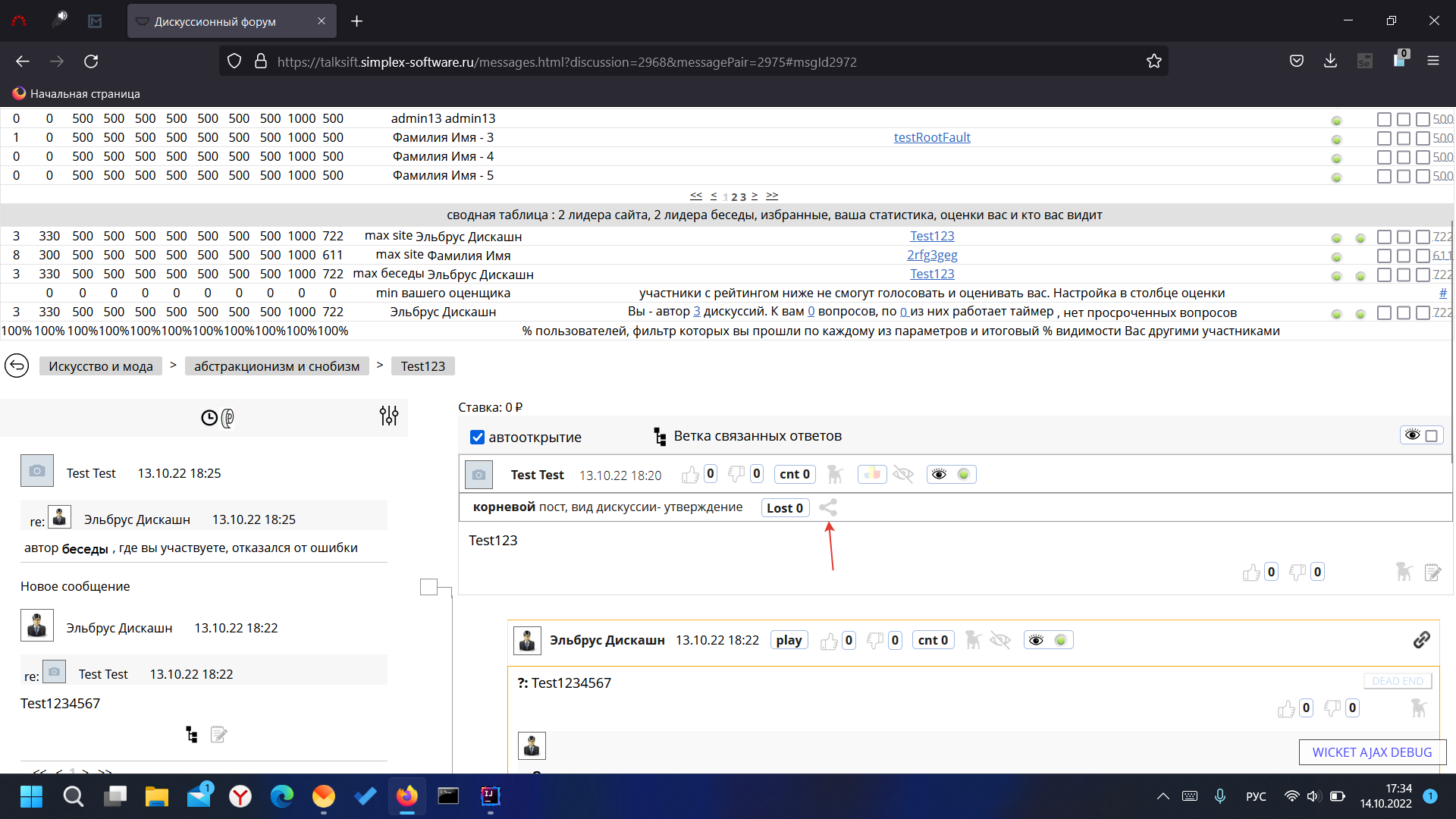Click the WICKET AJAX DEBUG link

pos(1373,752)
